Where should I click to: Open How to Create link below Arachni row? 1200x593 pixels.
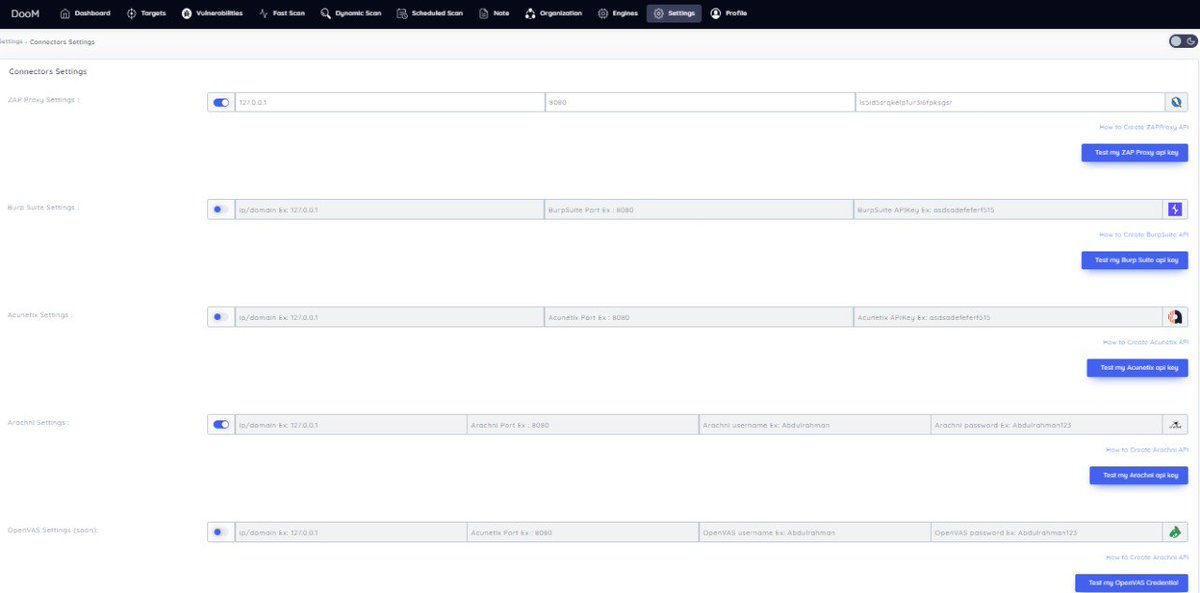[1147, 449]
